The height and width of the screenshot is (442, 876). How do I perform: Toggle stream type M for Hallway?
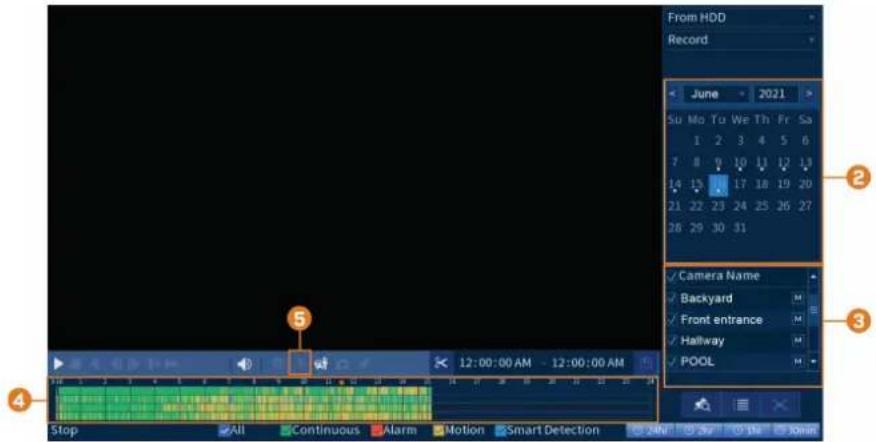[x=798, y=340]
